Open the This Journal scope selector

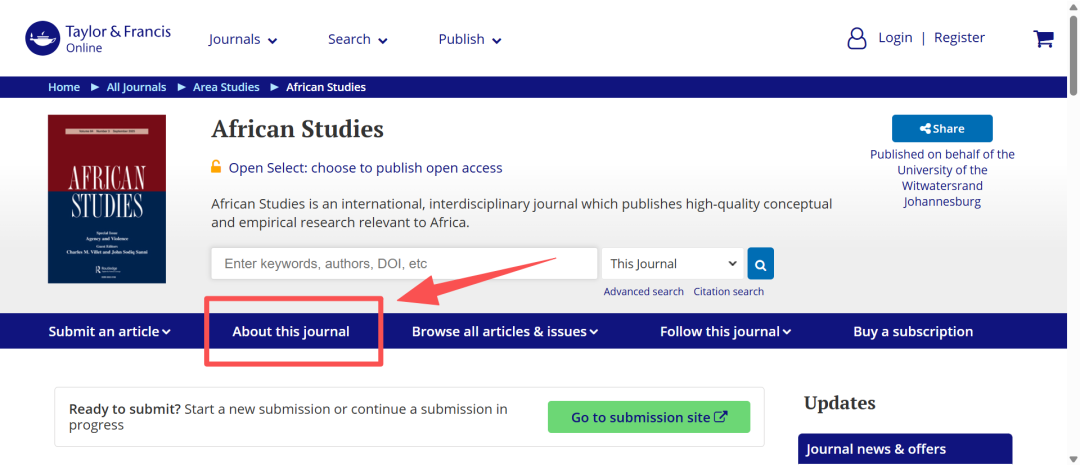[x=672, y=264]
